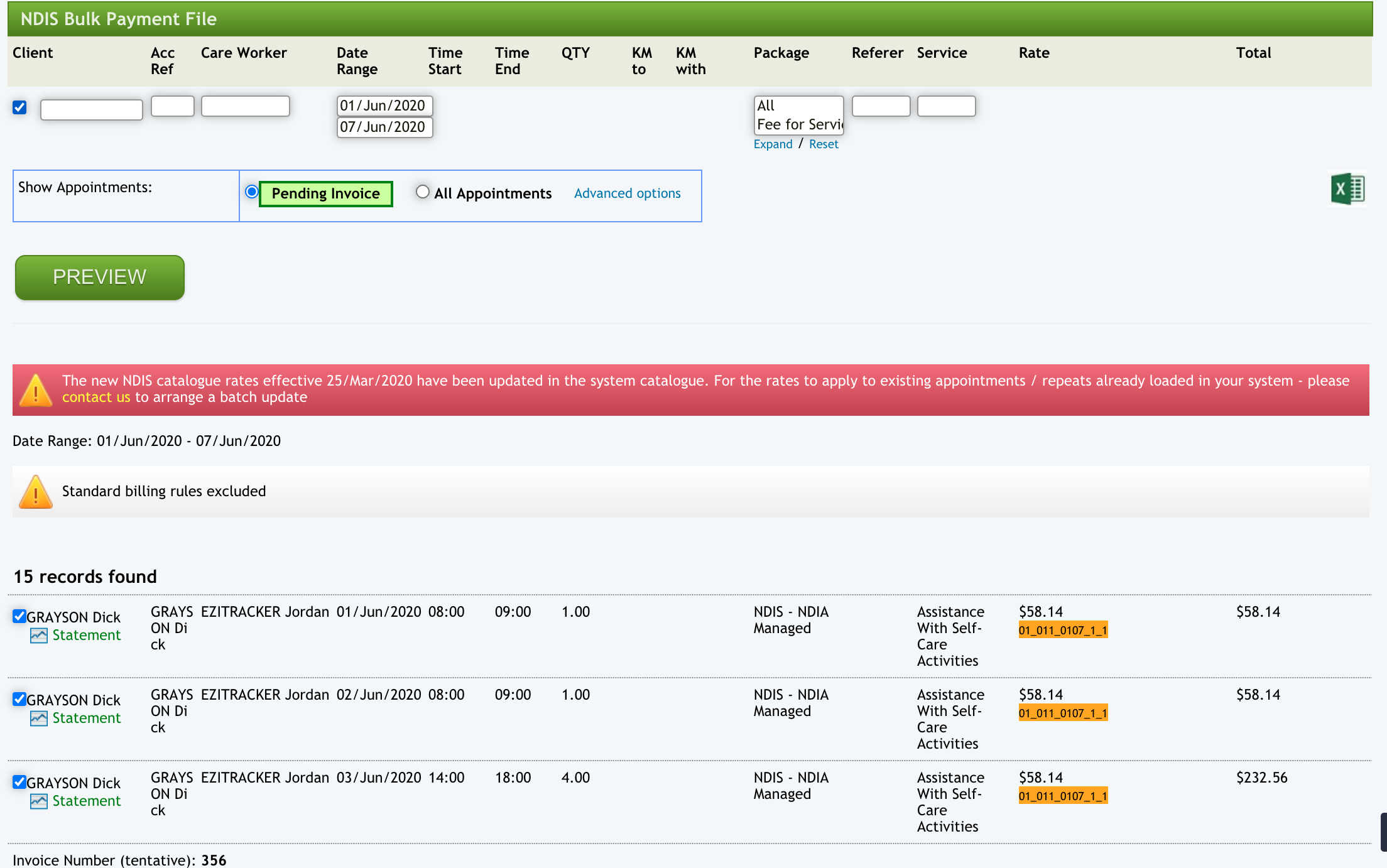
Task: Expand the Package list via Expand link
Action: tap(773, 144)
